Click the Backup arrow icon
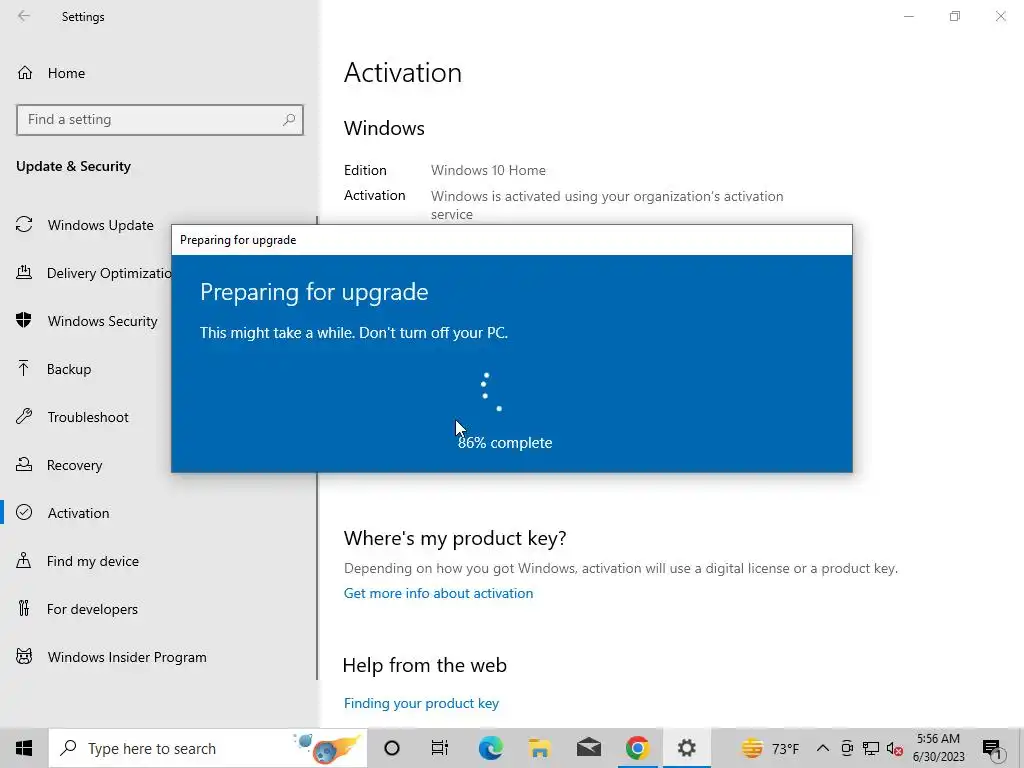The width and height of the screenshot is (1024, 768). tap(24, 368)
